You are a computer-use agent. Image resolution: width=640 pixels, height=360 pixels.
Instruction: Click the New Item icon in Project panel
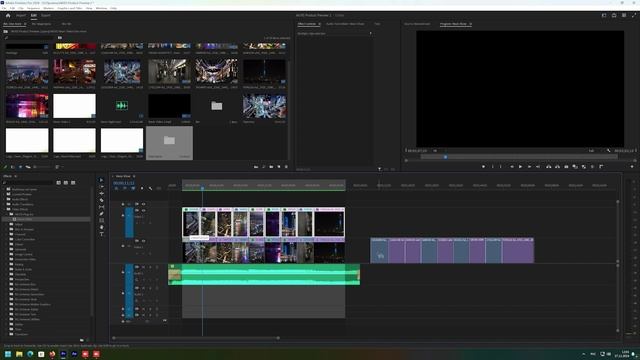279,167
